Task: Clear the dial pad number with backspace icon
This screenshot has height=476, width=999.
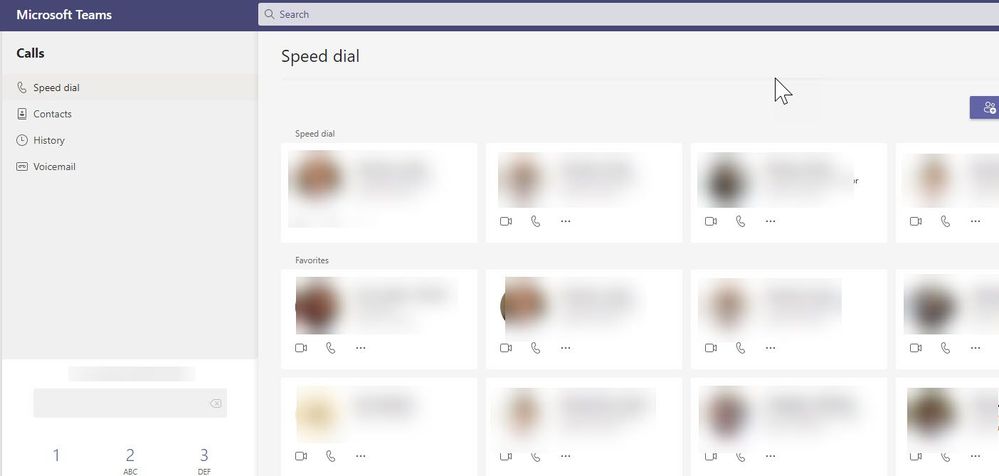Action: coord(216,403)
